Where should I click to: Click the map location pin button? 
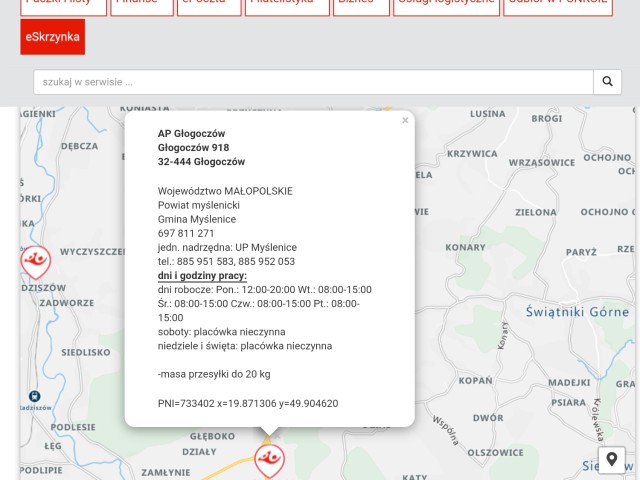[x=611, y=460]
